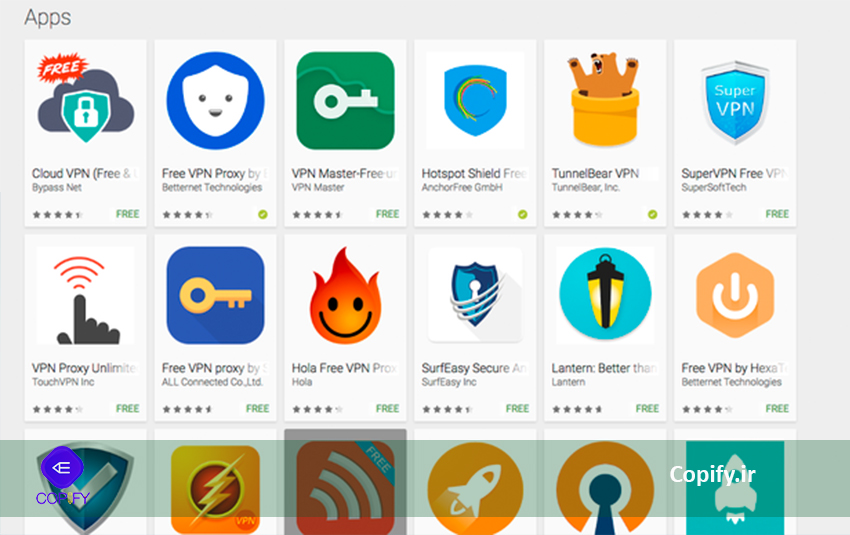Click the Lantern lamp icon

[x=605, y=294]
